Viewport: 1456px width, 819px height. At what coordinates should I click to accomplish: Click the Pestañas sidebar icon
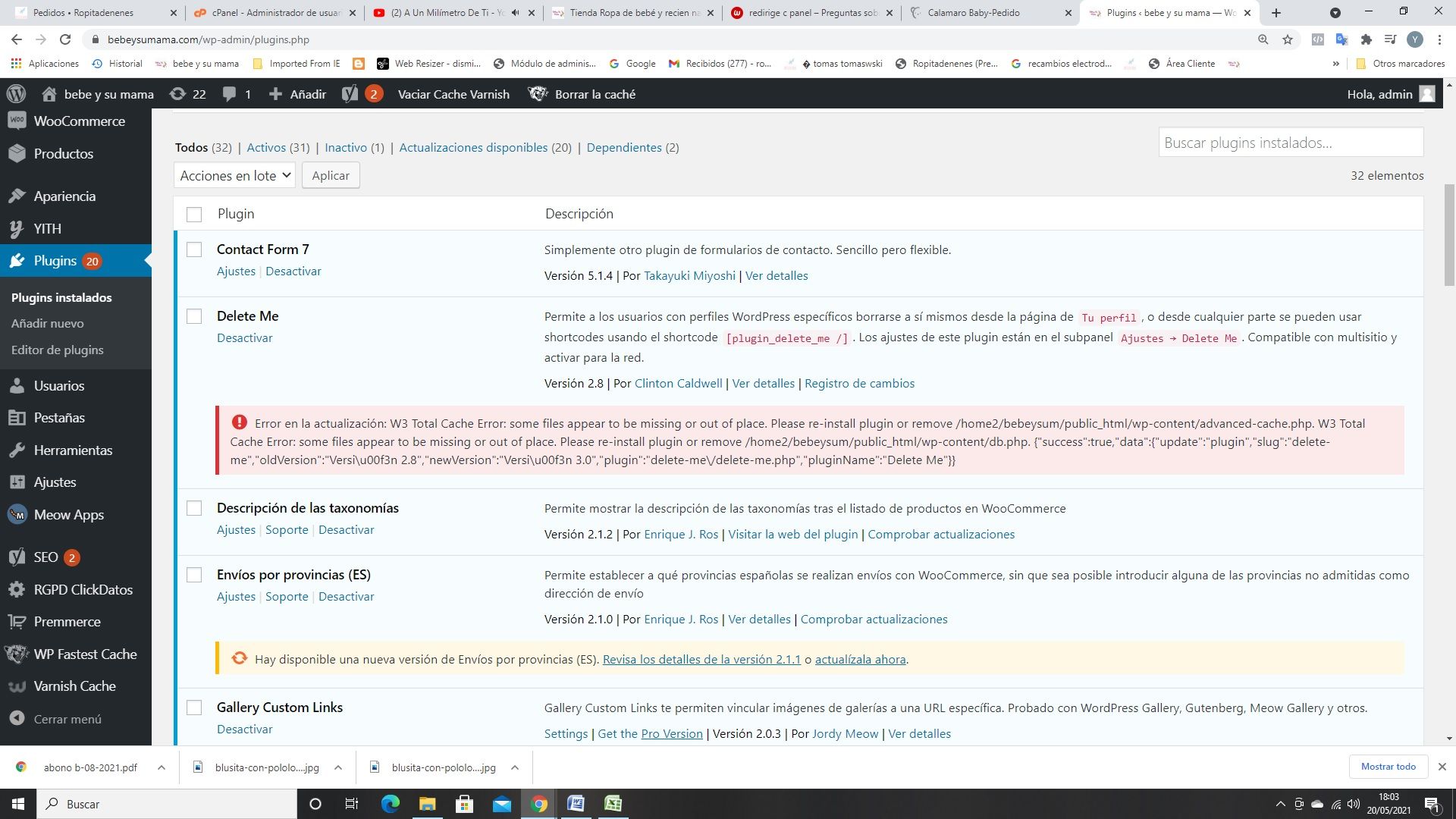tap(17, 418)
